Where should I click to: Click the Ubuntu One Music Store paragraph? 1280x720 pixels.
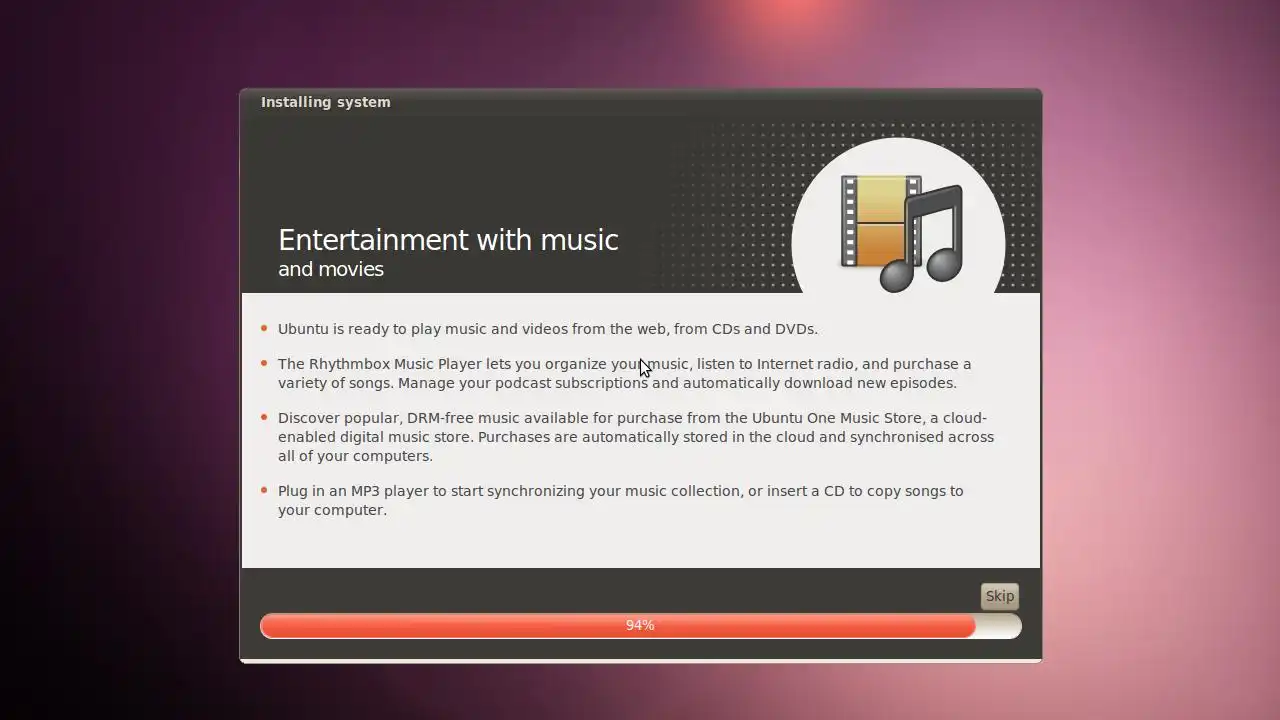[636, 437]
